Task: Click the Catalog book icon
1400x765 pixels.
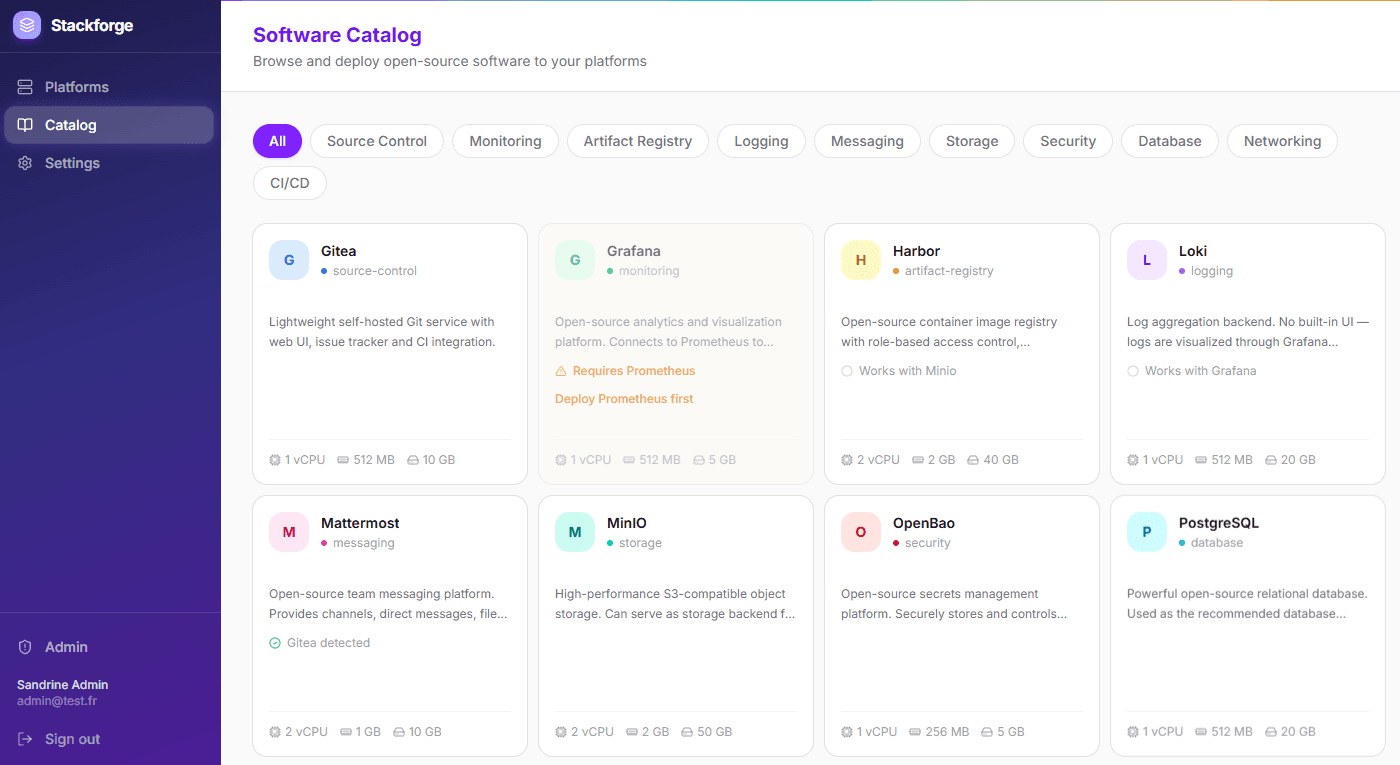Action: (x=25, y=125)
